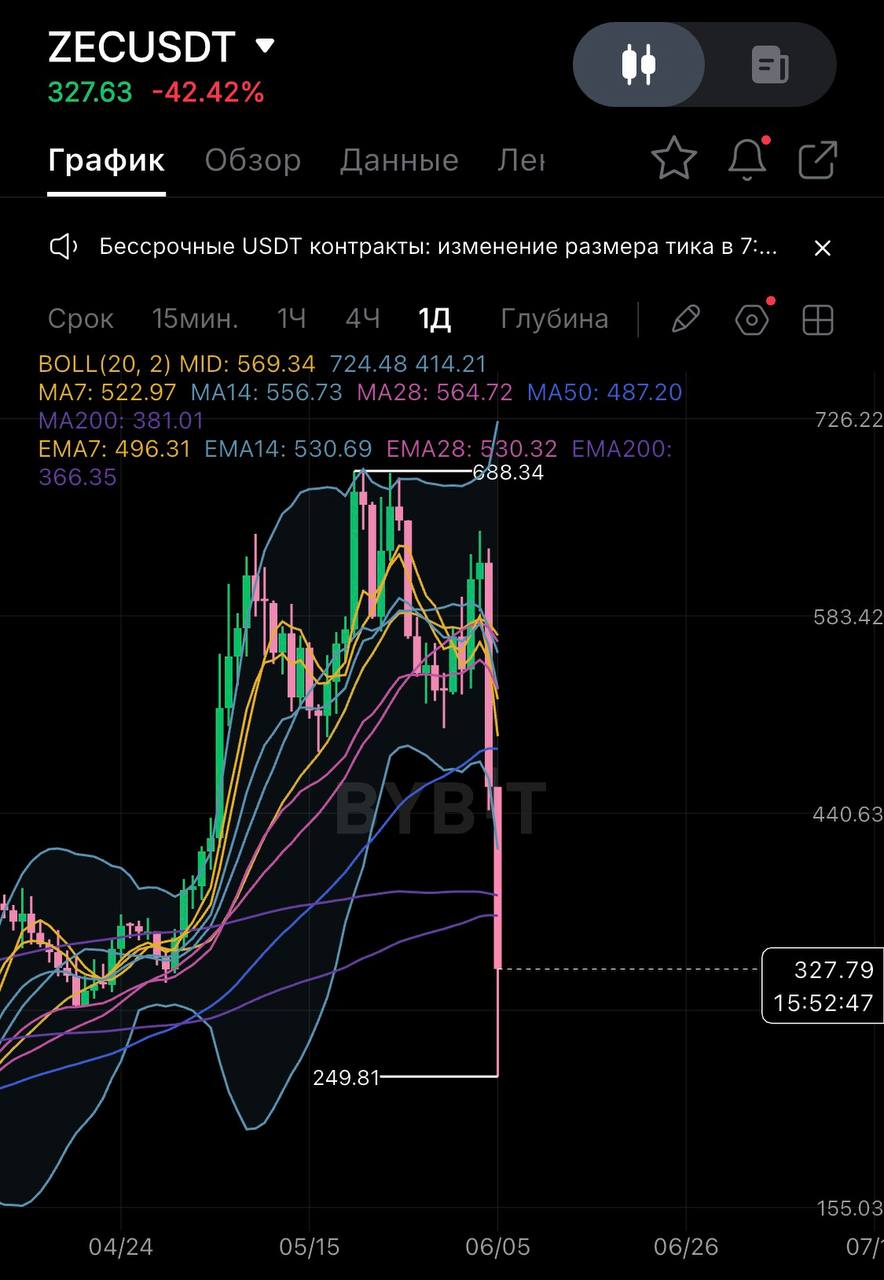Close the announcement banner
The image size is (884, 1280).
click(822, 248)
